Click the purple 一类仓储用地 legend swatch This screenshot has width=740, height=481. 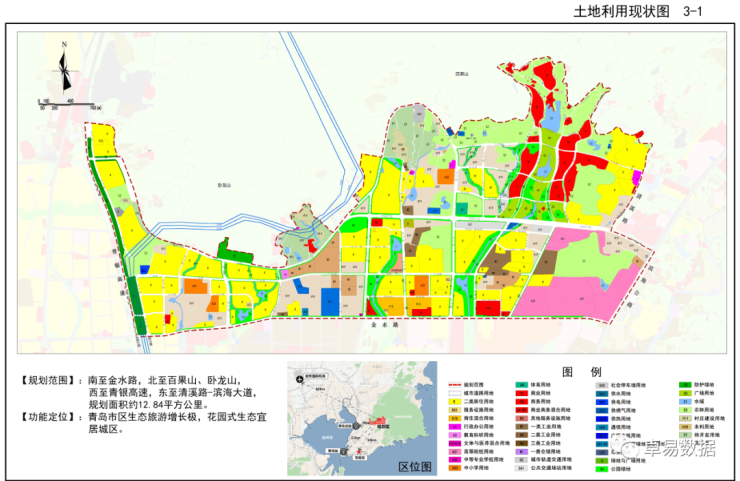coord(521,452)
